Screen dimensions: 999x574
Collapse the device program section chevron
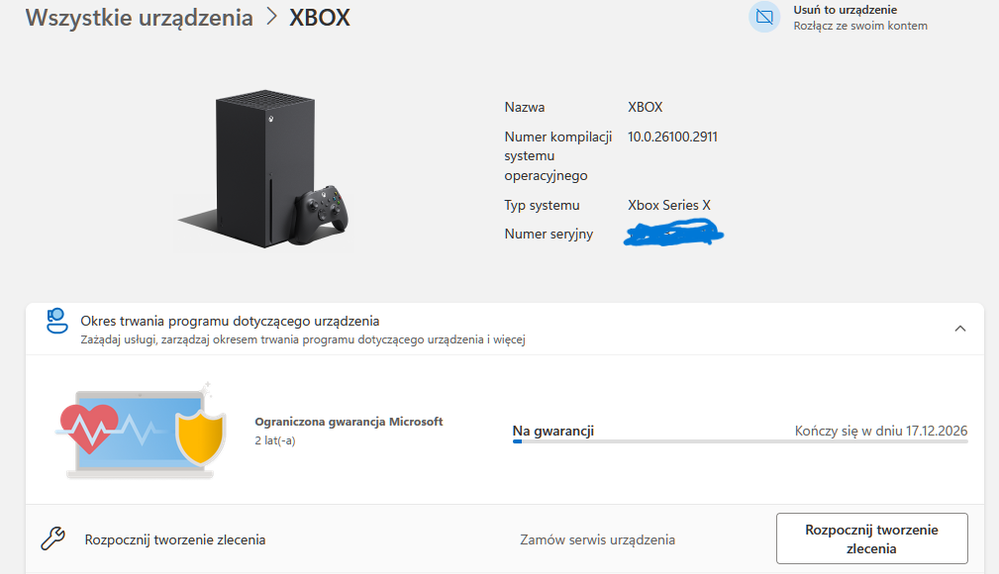(960, 328)
